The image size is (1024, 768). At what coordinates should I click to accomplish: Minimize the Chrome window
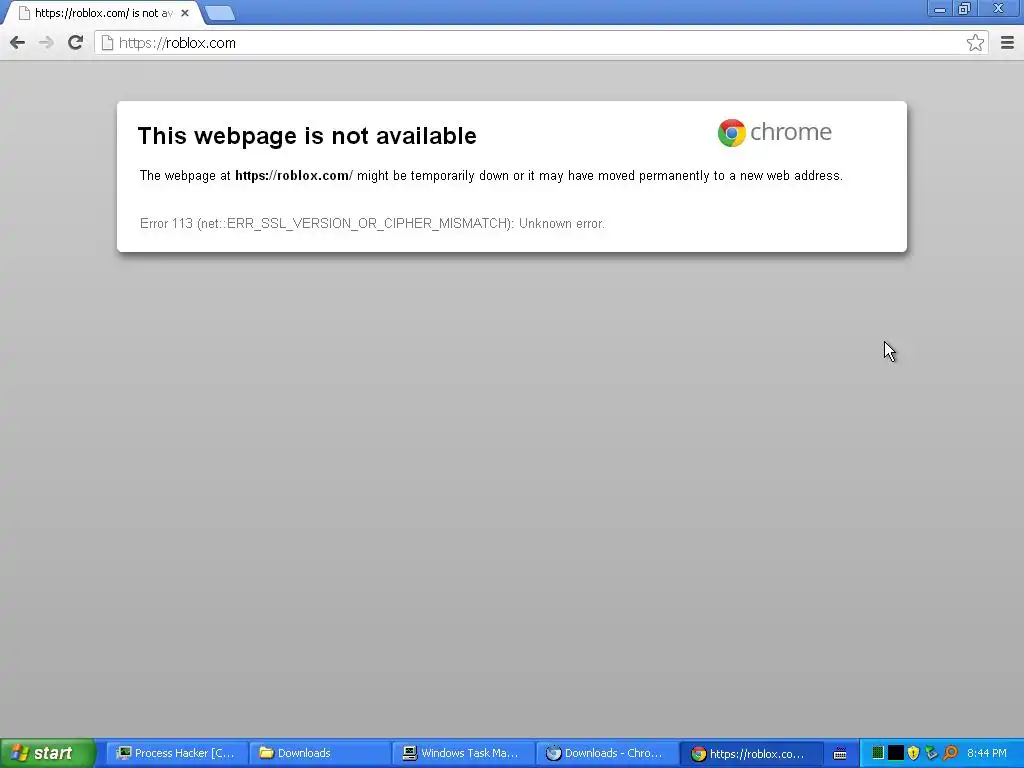pyautogui.click(x=940, y=9)
